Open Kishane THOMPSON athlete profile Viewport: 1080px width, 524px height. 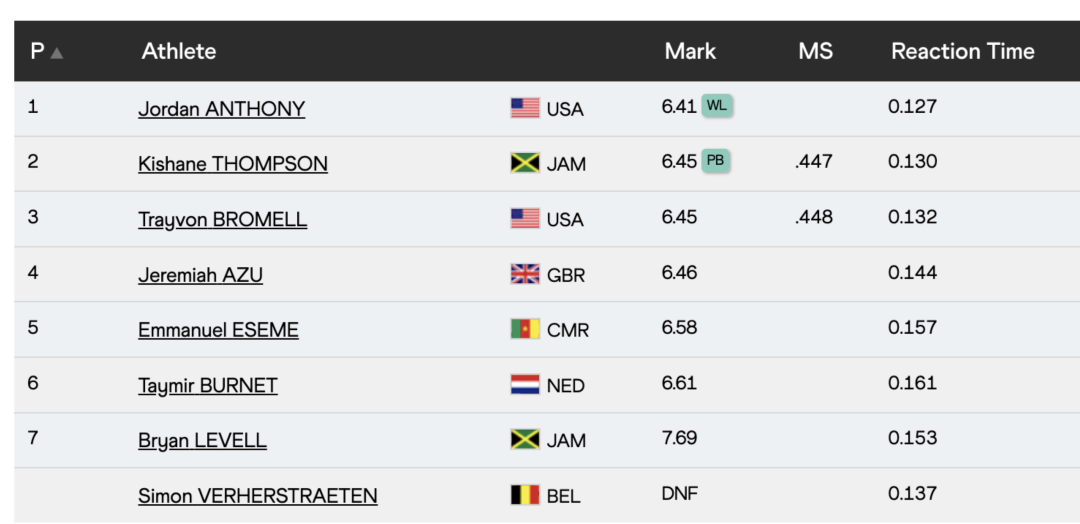tap(232, 163)
